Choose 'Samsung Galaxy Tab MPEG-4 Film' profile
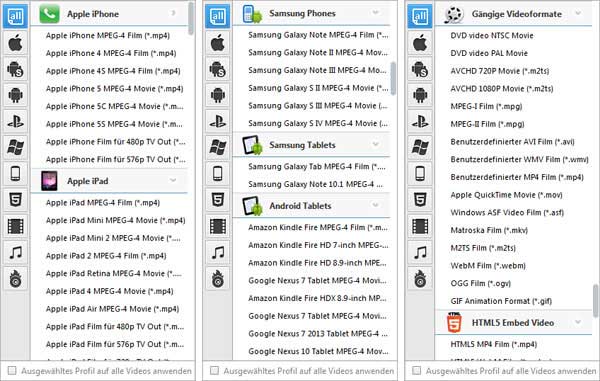Viewport: 600px width, 381px height. point(317,166)
